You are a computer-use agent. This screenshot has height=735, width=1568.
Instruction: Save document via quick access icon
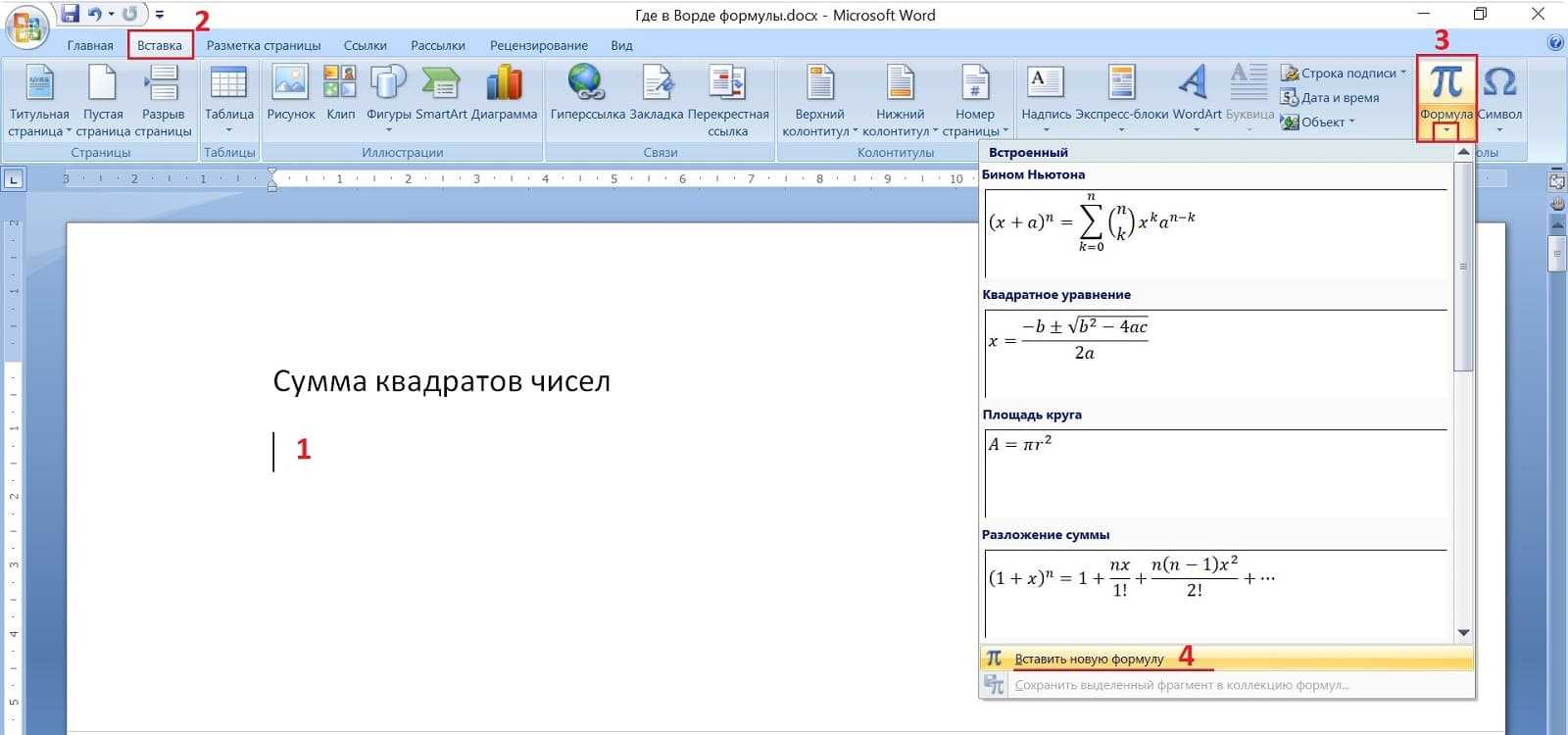tap(70, 14)
